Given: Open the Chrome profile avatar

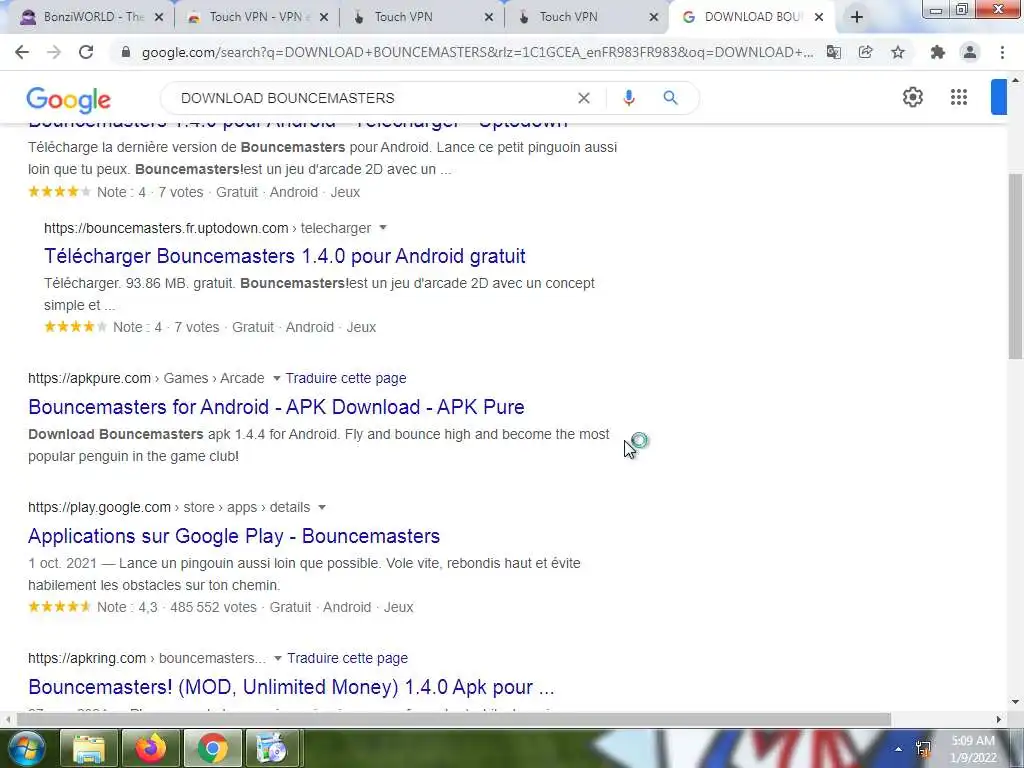Looking at the screenshot, I should (x=970, y=52).
